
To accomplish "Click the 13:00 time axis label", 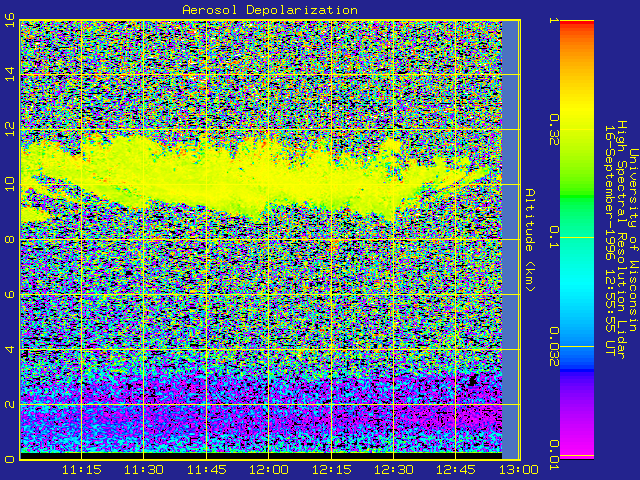I will point(518,470).
